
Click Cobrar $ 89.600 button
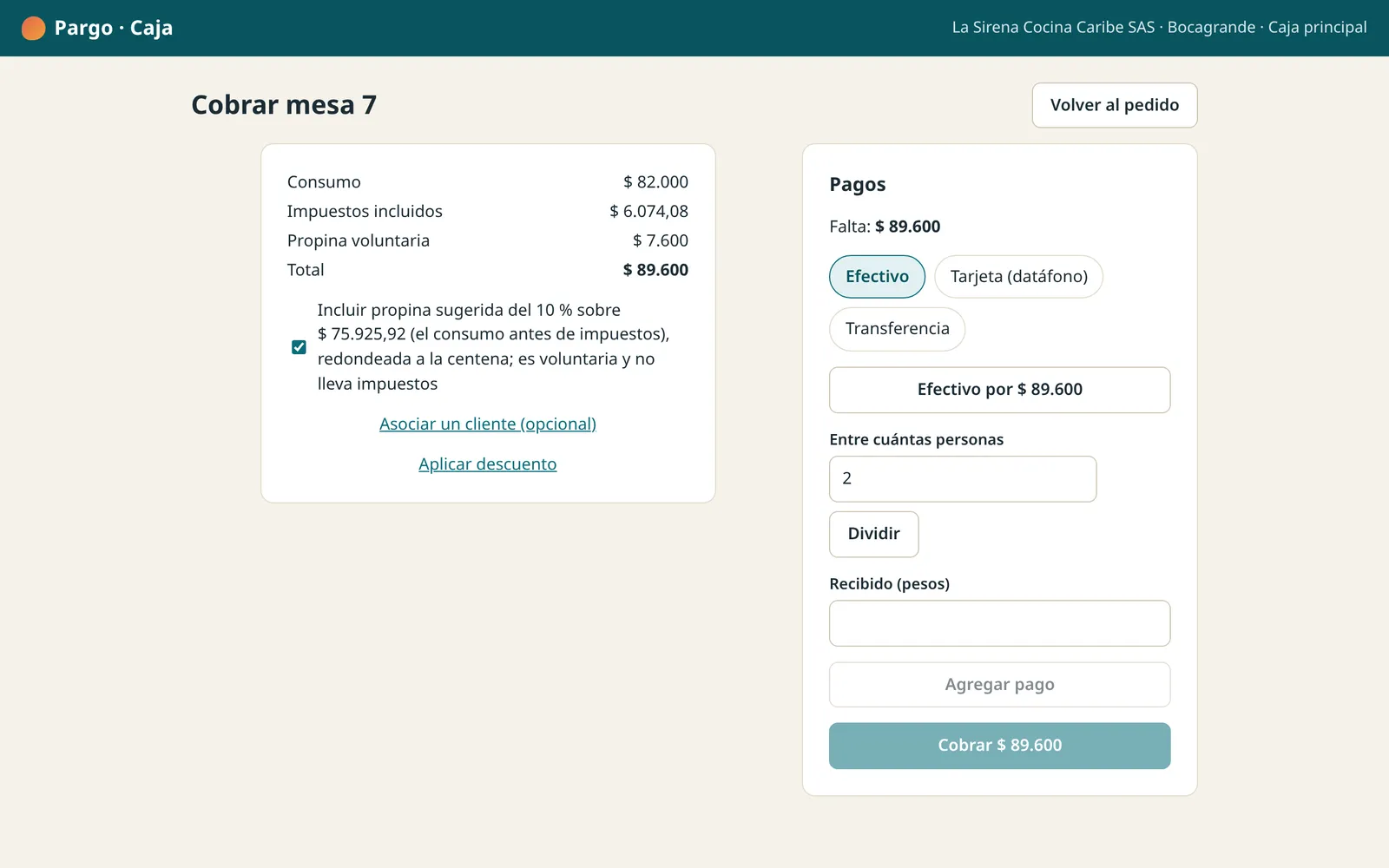click(999, 746)
